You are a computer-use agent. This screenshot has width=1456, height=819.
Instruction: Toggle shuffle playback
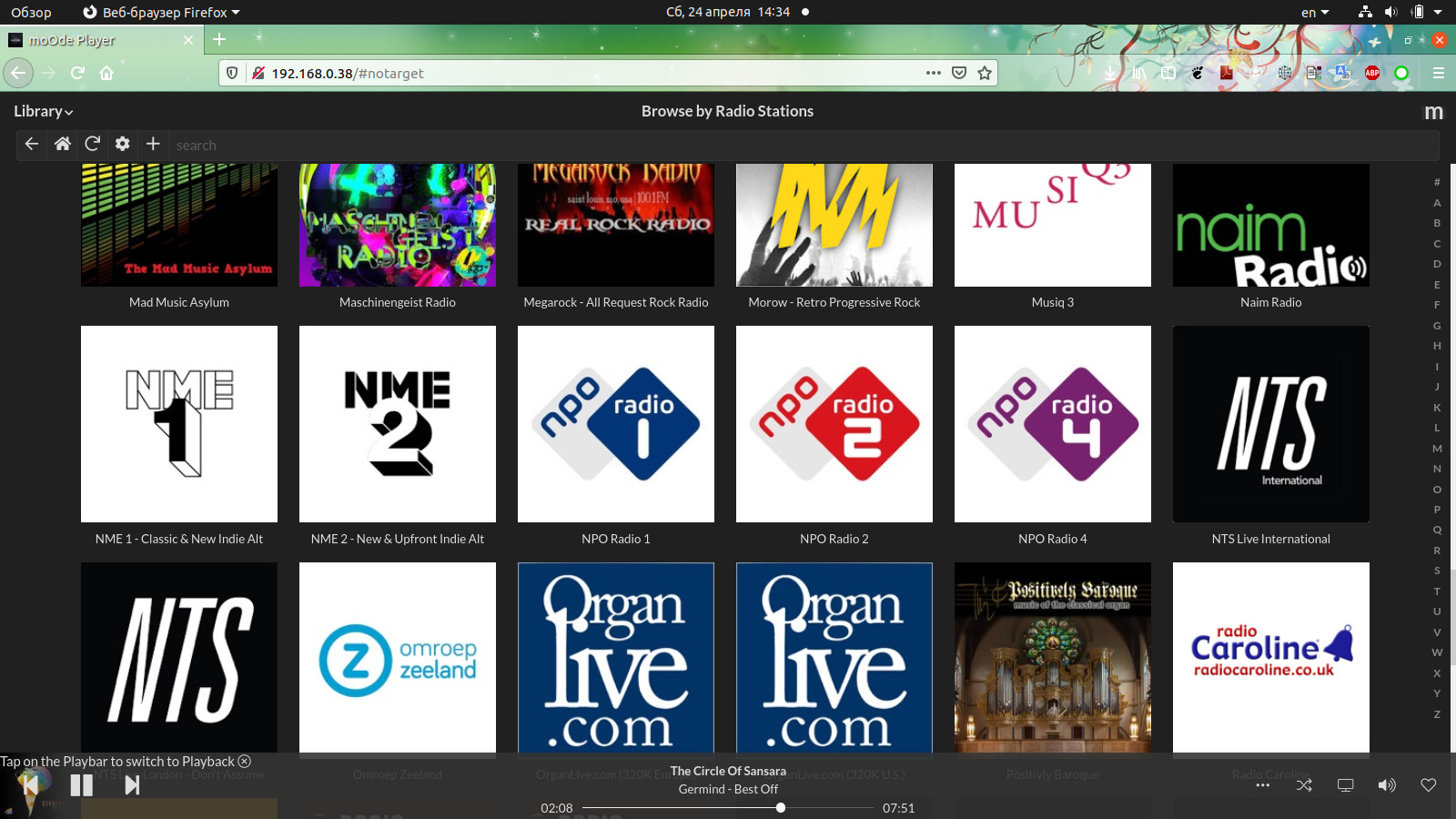[1304, 784]
